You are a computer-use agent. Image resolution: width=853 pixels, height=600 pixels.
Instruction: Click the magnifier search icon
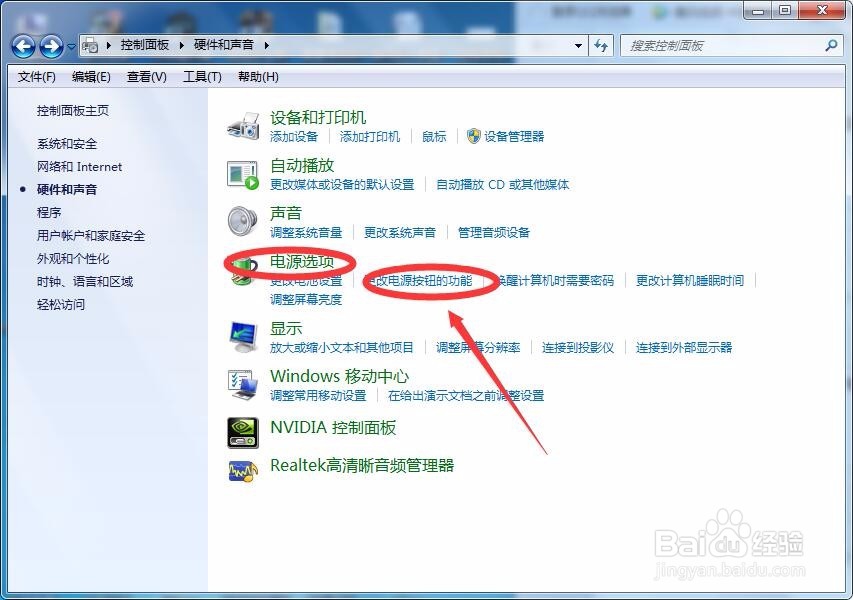[831, 46]
